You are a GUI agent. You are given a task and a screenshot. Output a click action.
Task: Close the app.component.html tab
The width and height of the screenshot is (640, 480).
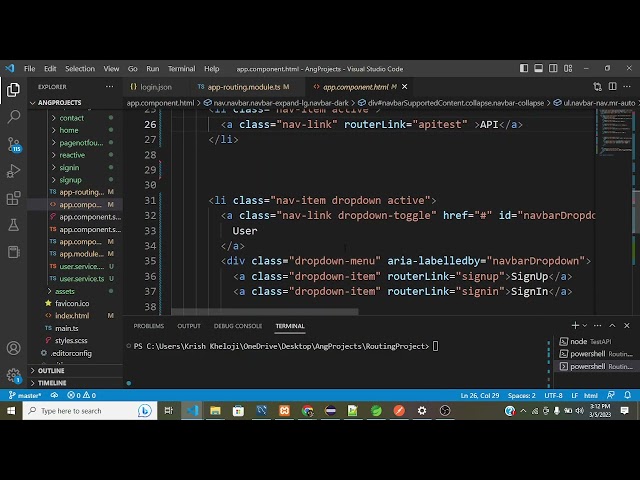(x=404, y=87)
